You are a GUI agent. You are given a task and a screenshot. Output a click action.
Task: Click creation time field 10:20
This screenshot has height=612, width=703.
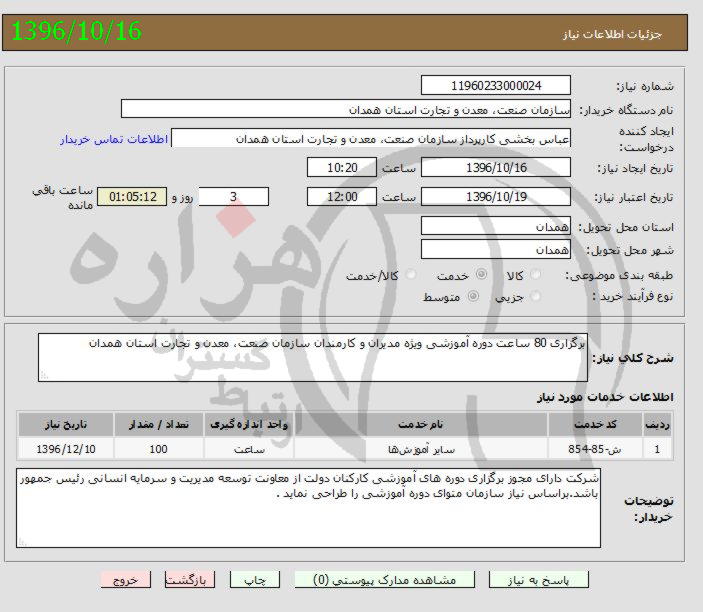(342, 167)
